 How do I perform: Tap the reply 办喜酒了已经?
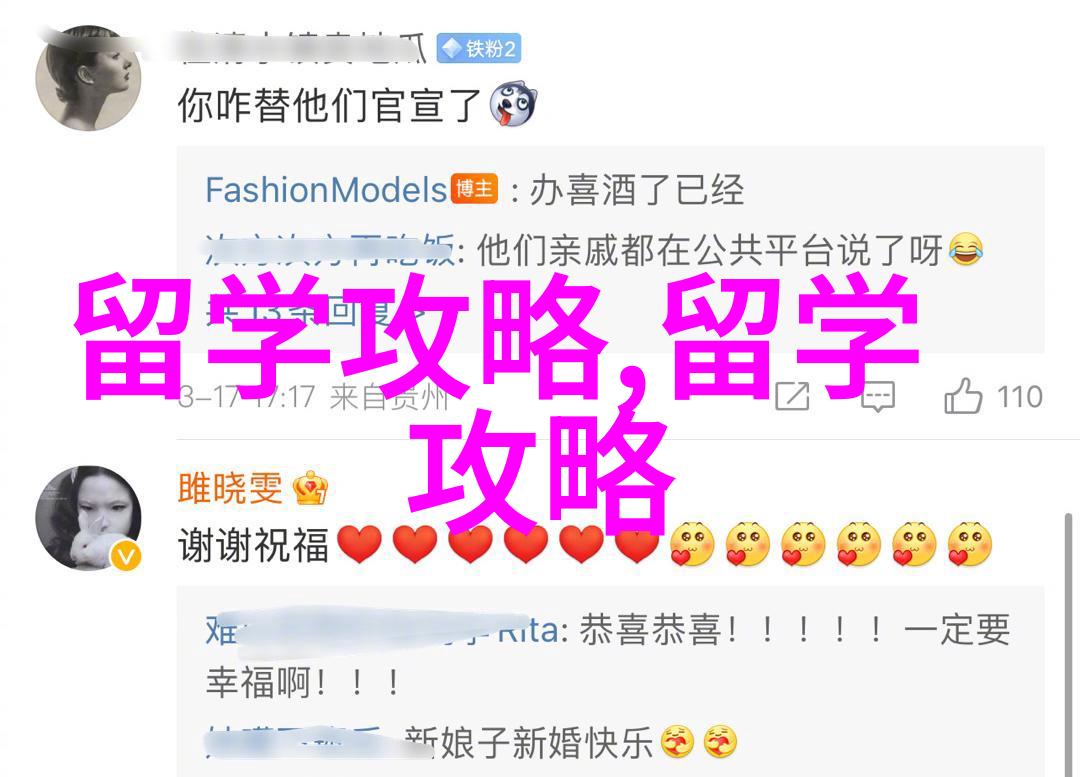636,189
